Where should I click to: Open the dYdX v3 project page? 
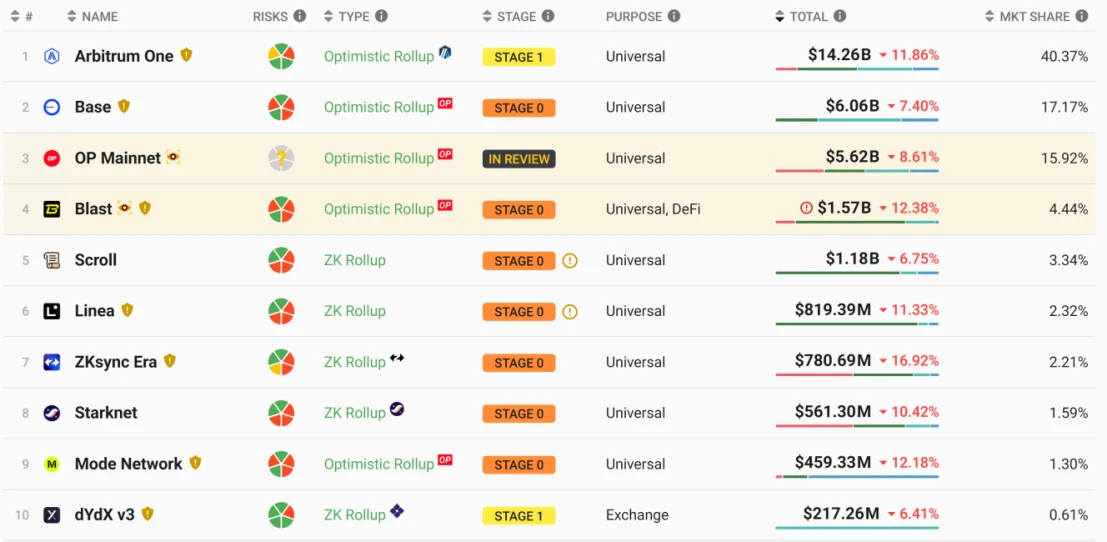coord(104,515)
